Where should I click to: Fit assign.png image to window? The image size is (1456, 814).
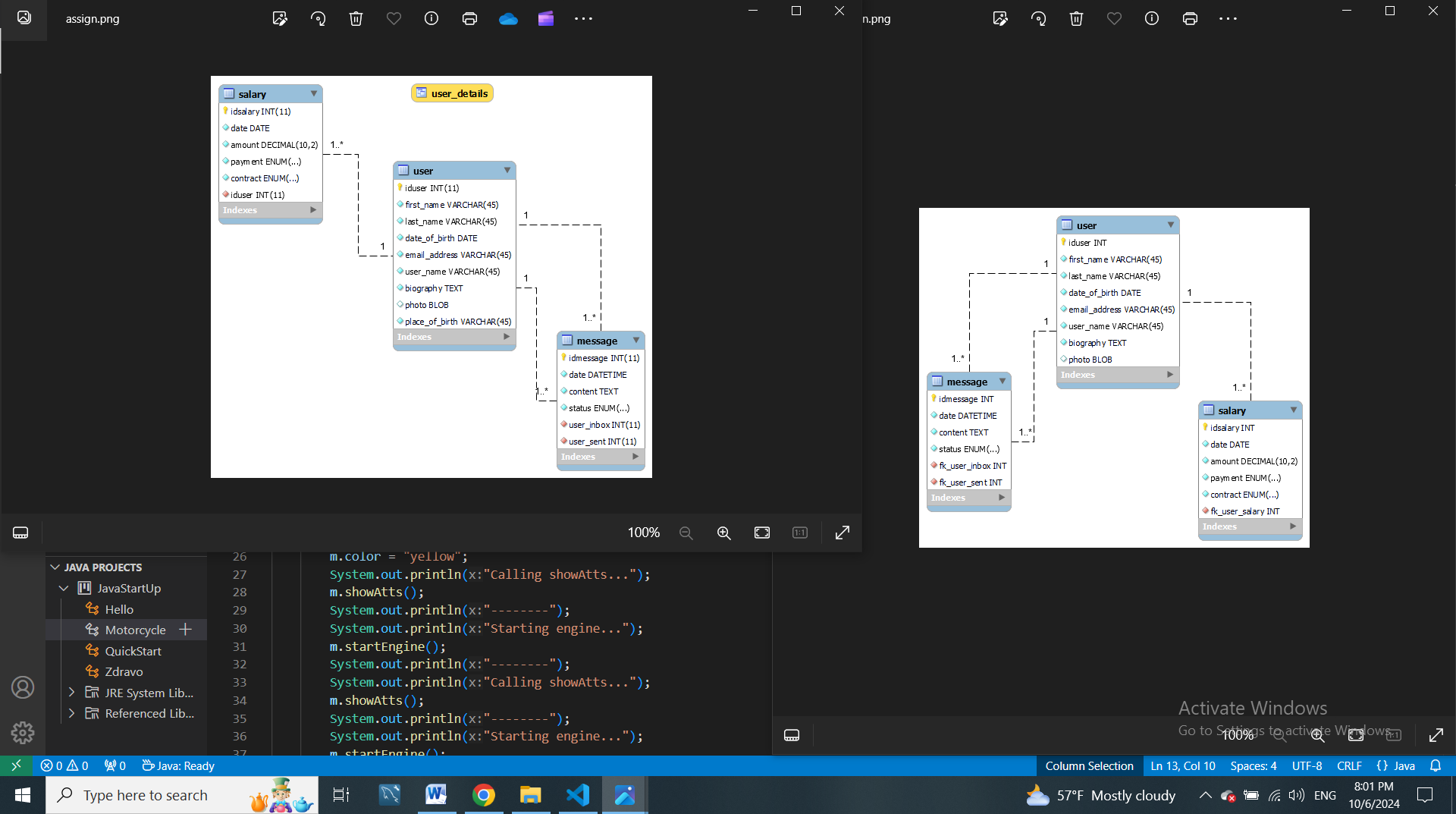[761, 533]
